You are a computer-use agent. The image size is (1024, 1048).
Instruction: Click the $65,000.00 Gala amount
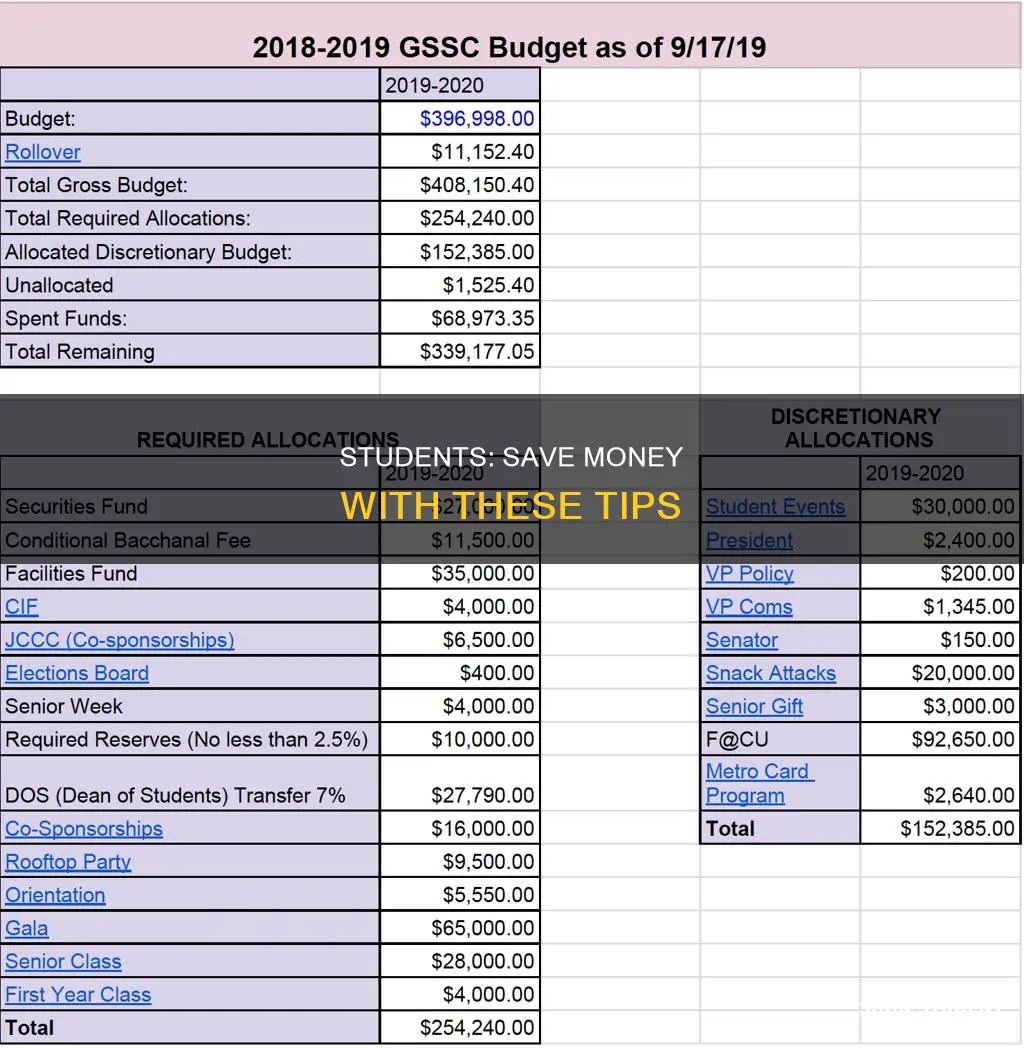pos(460,928)
